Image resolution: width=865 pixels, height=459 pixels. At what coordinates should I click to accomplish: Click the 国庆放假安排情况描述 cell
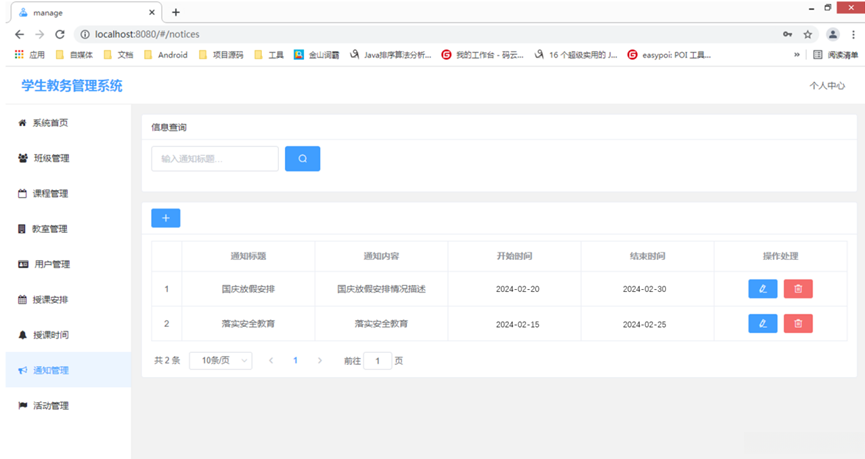381,289
